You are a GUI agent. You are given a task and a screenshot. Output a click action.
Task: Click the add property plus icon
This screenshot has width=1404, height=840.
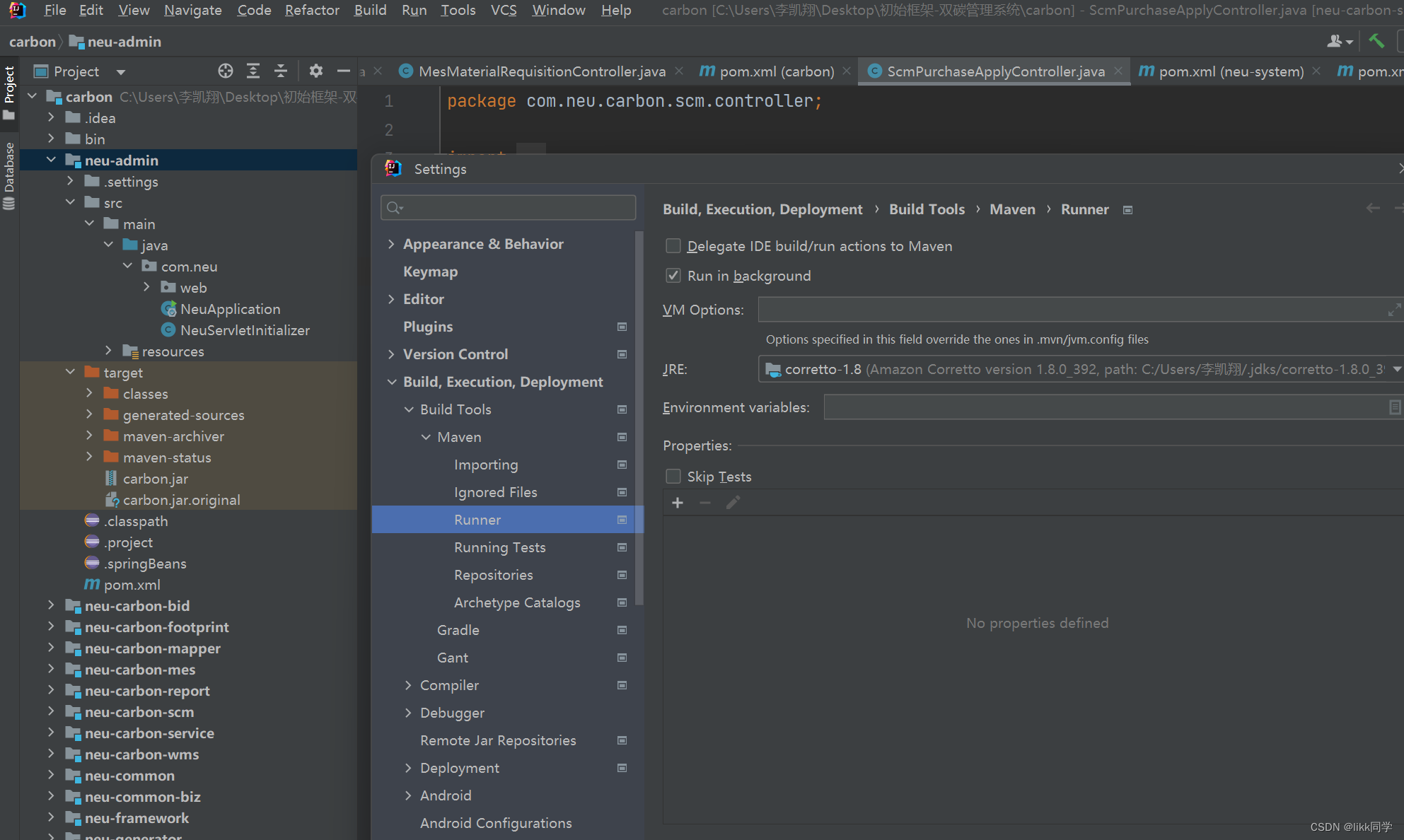pyautogui.click(x=678, y=503)
